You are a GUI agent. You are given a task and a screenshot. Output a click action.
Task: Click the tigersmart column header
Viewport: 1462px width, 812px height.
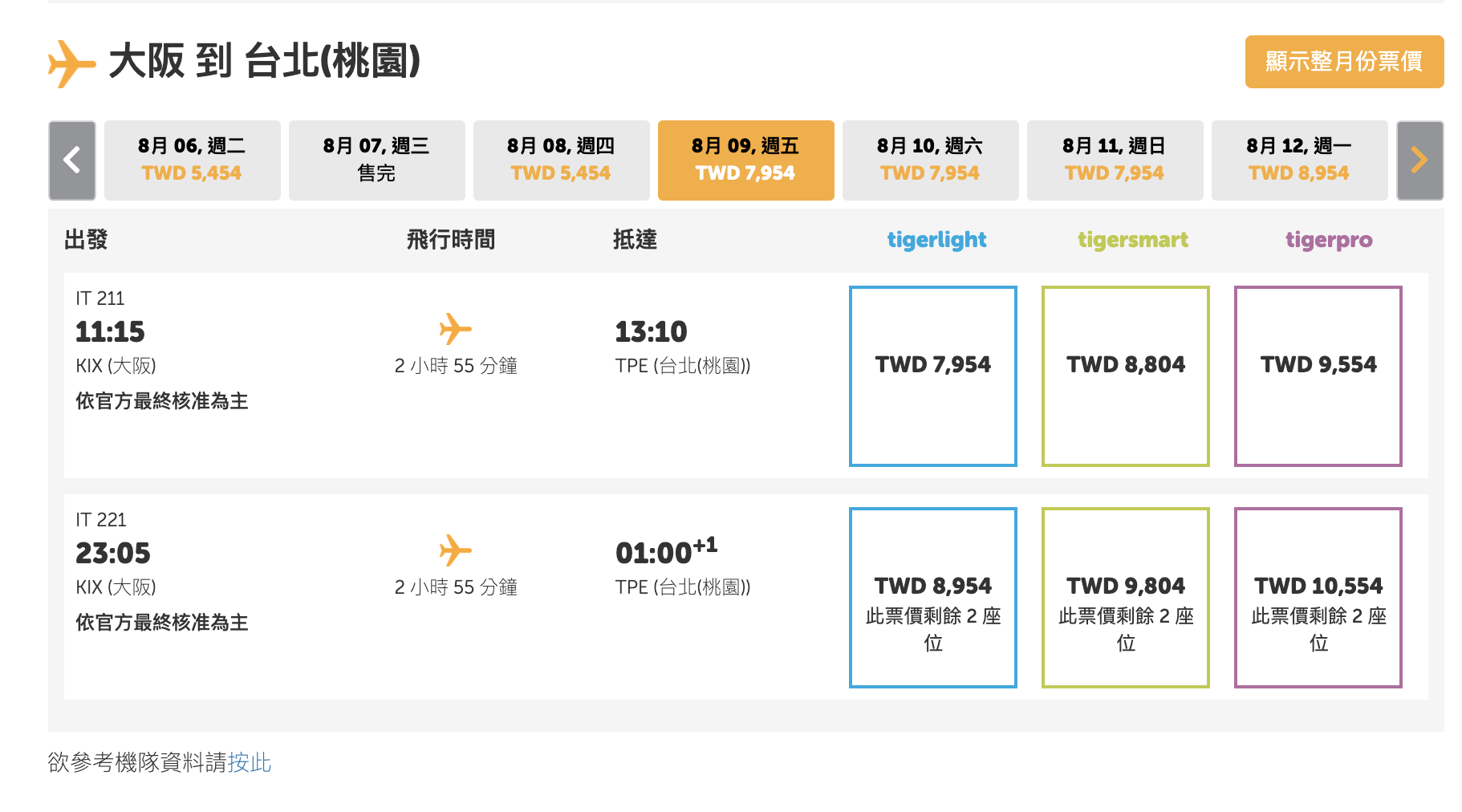click(1133, 240)
